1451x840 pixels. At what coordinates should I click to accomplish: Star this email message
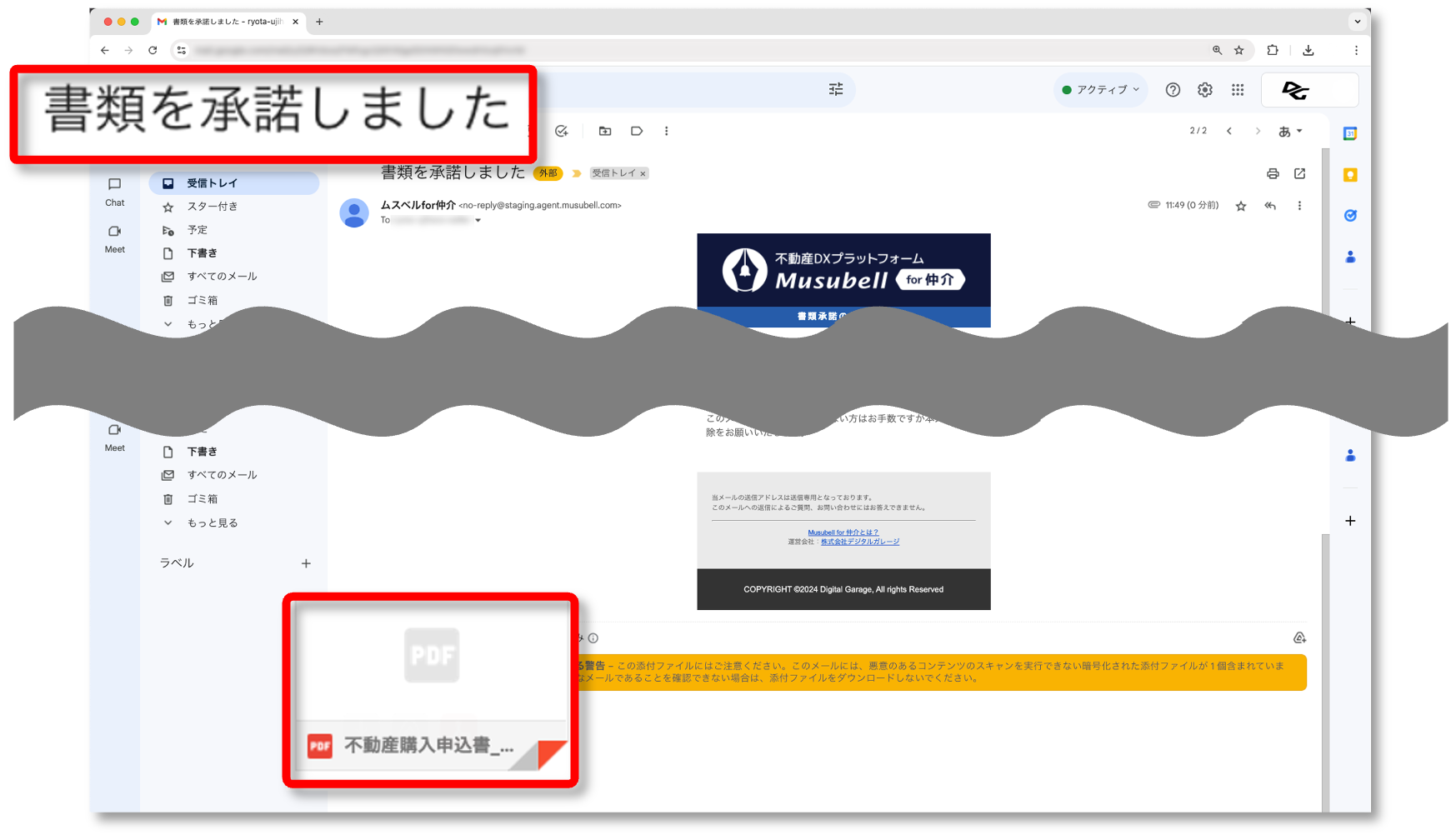1241,206
